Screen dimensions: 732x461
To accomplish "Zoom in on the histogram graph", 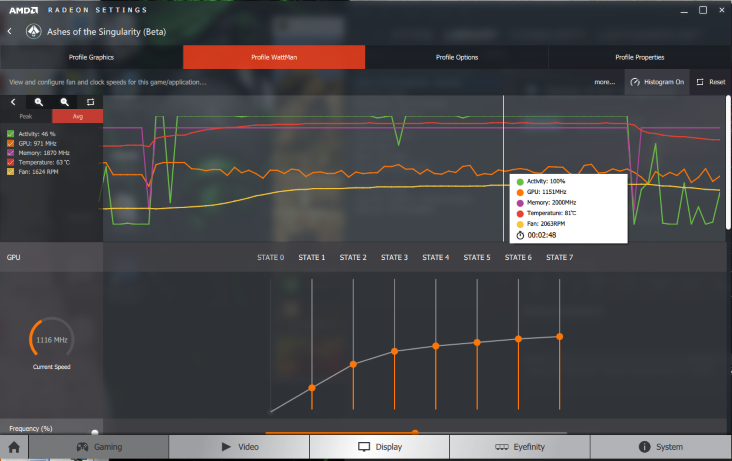I will [39, 102].
